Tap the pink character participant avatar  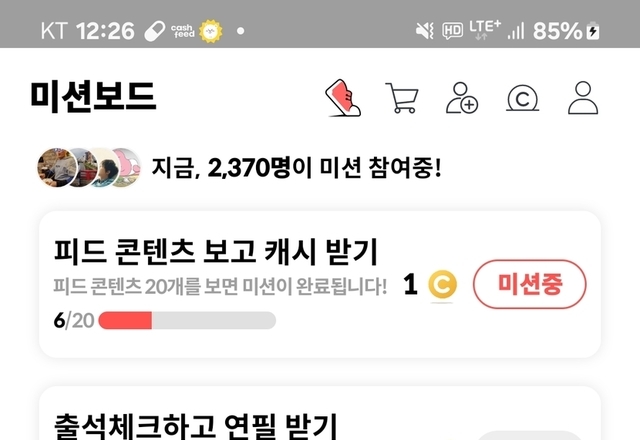point(127,167)
